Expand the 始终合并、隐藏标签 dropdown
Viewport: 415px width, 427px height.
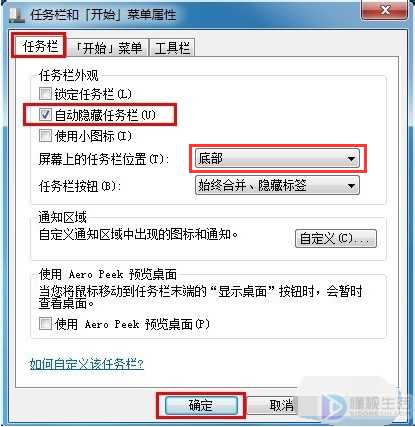click(277, 185)
